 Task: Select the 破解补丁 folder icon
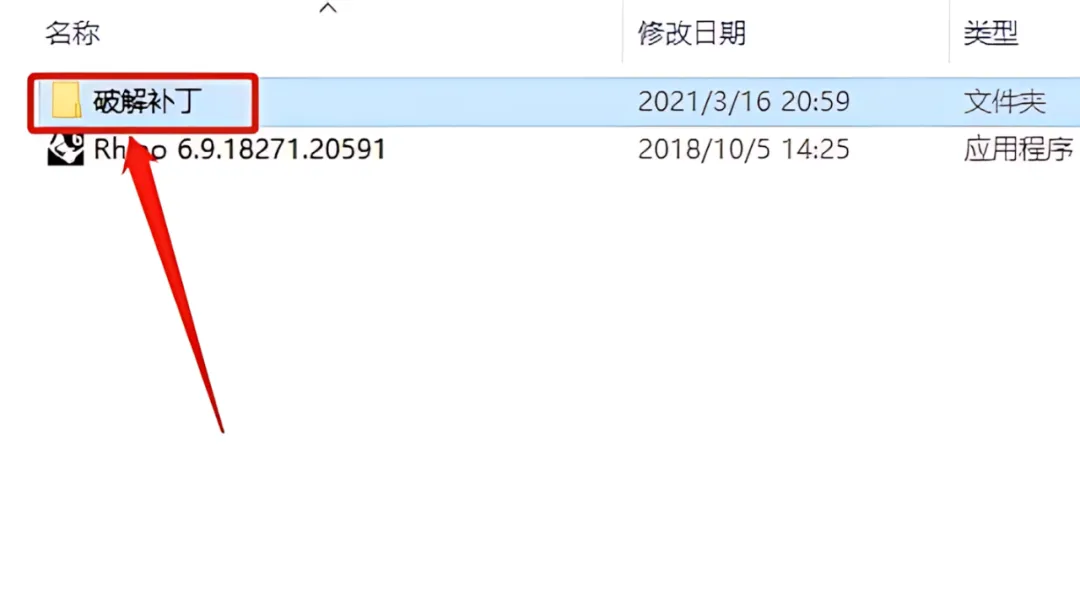[x=67, y=101]
